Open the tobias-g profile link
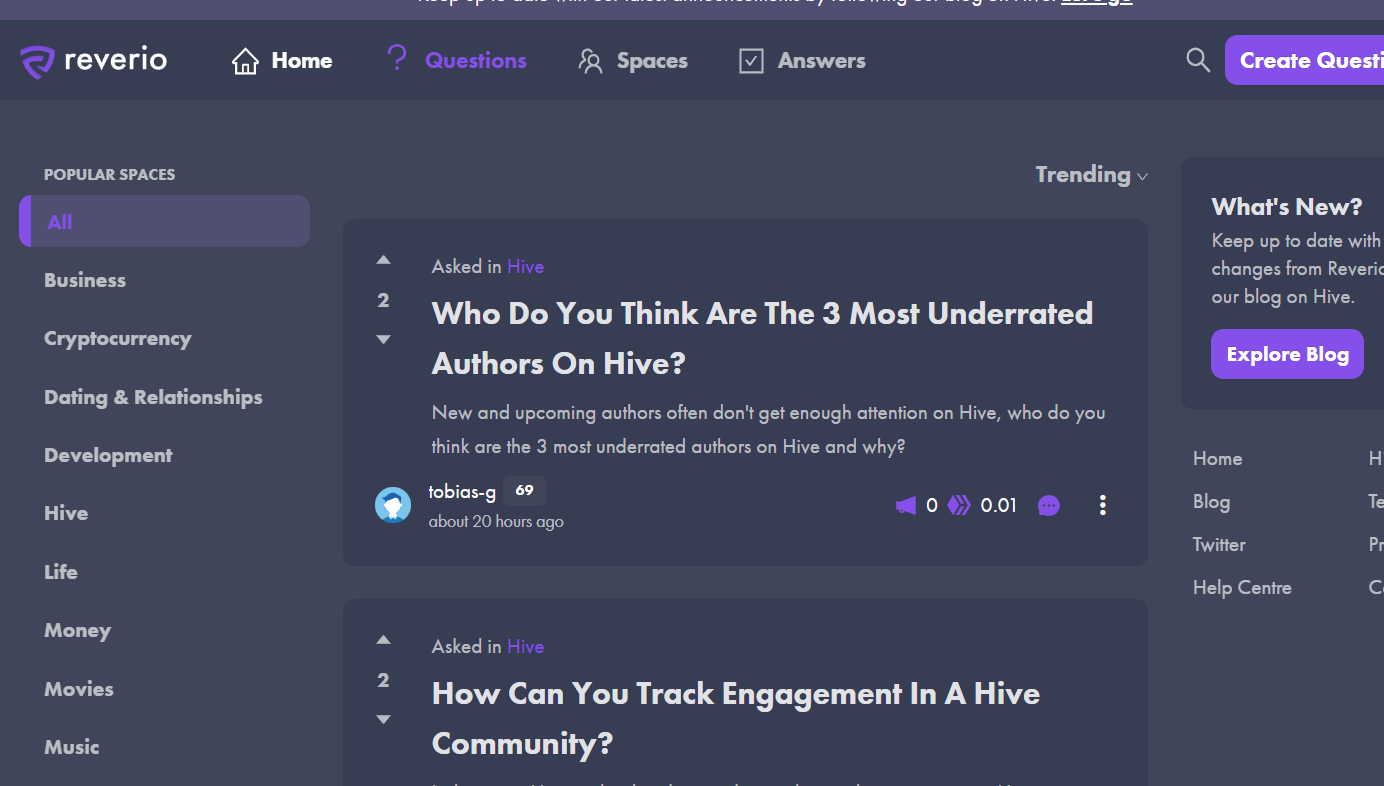This screenshot has width=1384, height=786. (x=462, y=492)
